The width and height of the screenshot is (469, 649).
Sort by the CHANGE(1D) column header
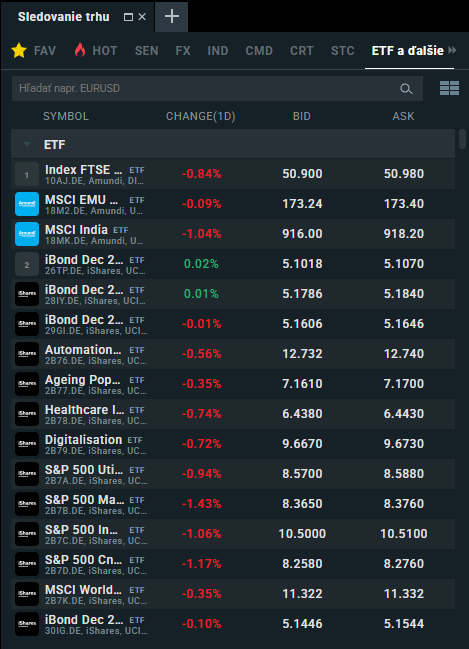201,116
